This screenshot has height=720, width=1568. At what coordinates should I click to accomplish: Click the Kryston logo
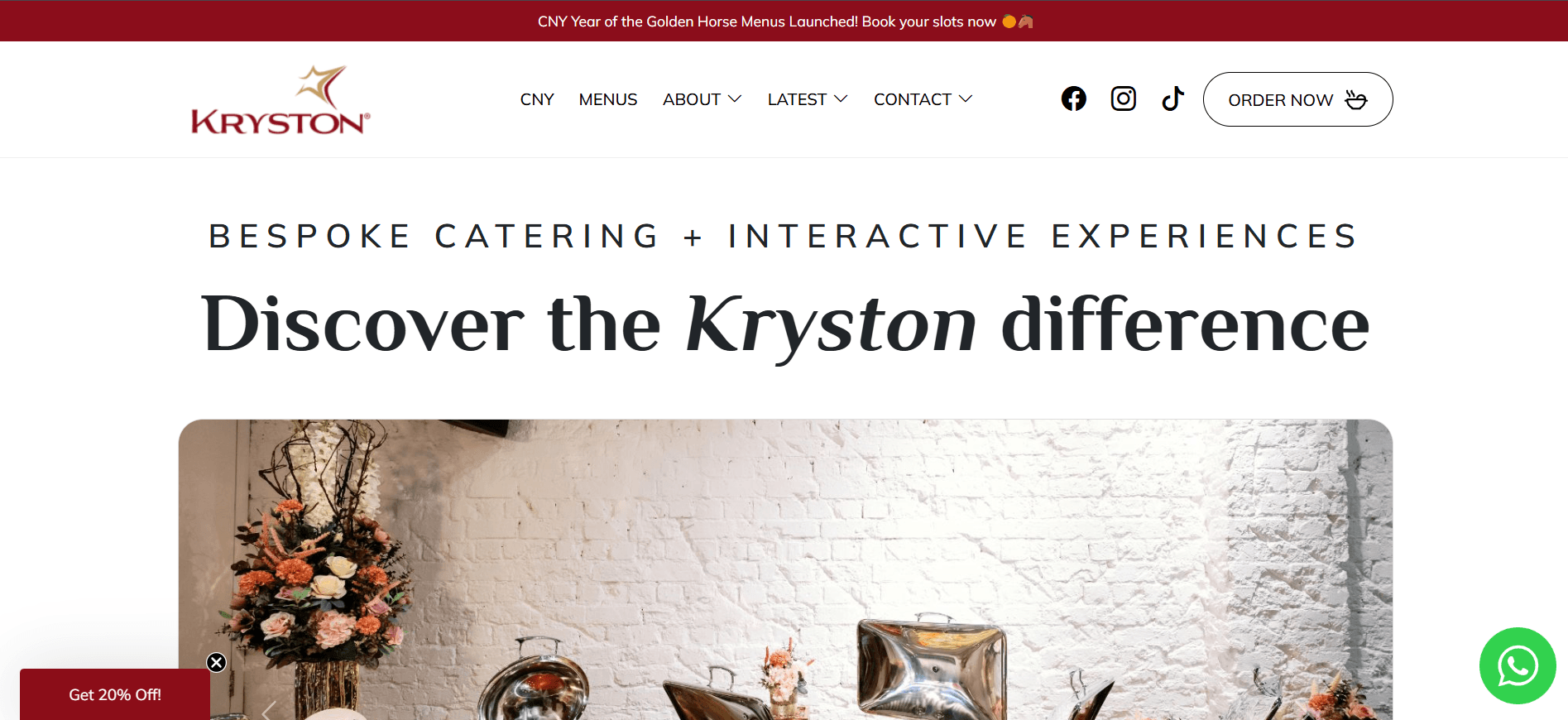281,99
